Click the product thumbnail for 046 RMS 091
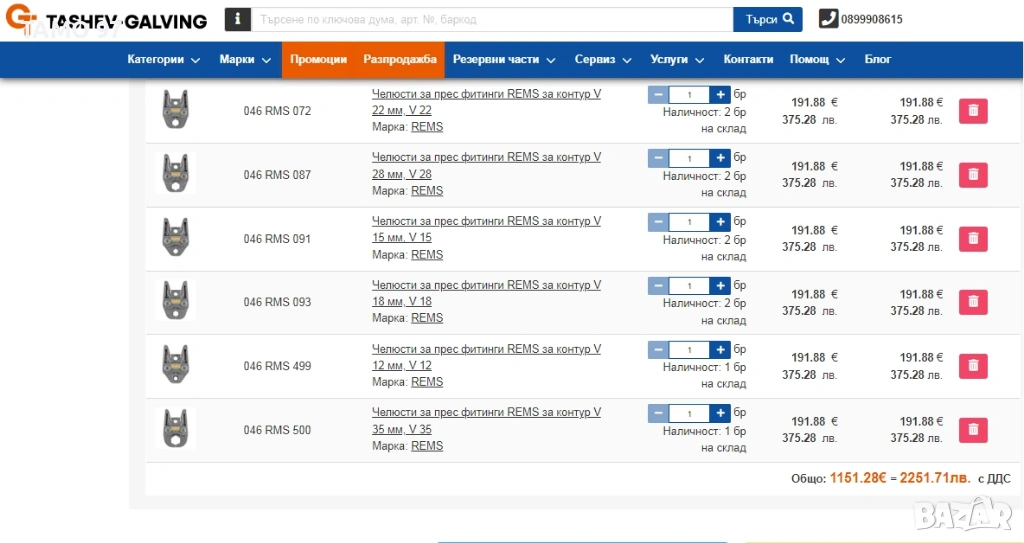Screen dimensions: 1024x543 pos(176,238)
